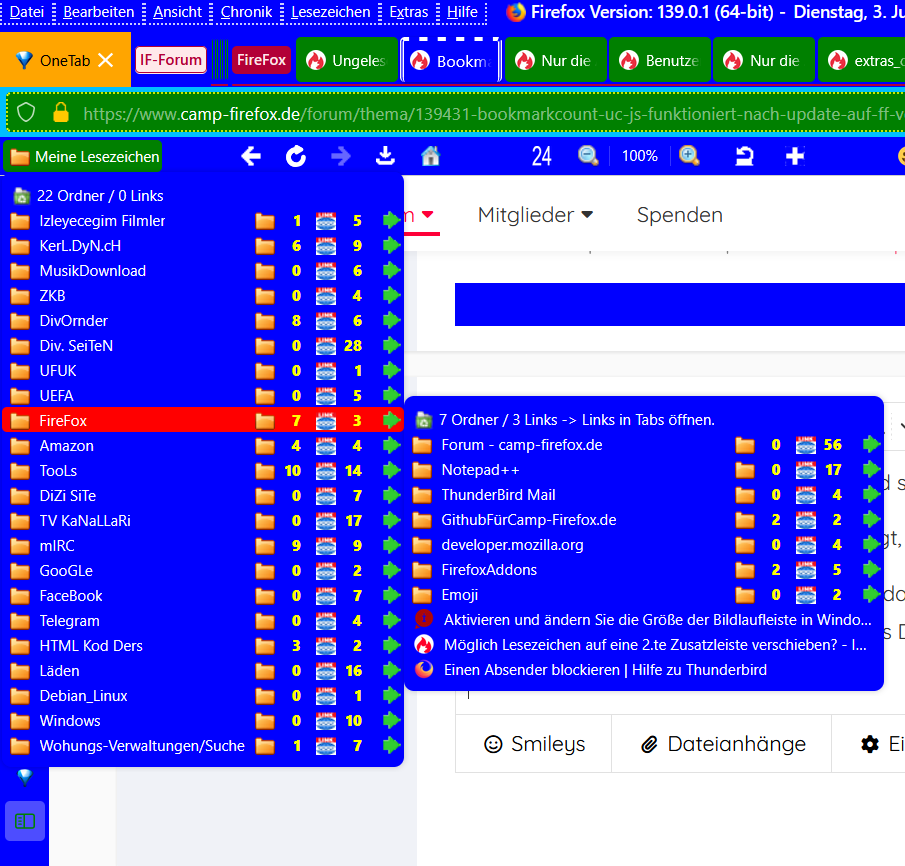This screenshot has height=866, width=905.
Task: Reset zoom via 100% indicator
Action: [640, 156]
